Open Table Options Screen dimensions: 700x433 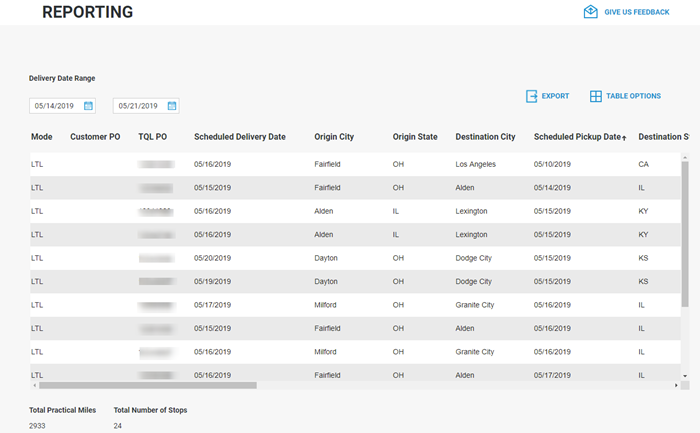633,96
